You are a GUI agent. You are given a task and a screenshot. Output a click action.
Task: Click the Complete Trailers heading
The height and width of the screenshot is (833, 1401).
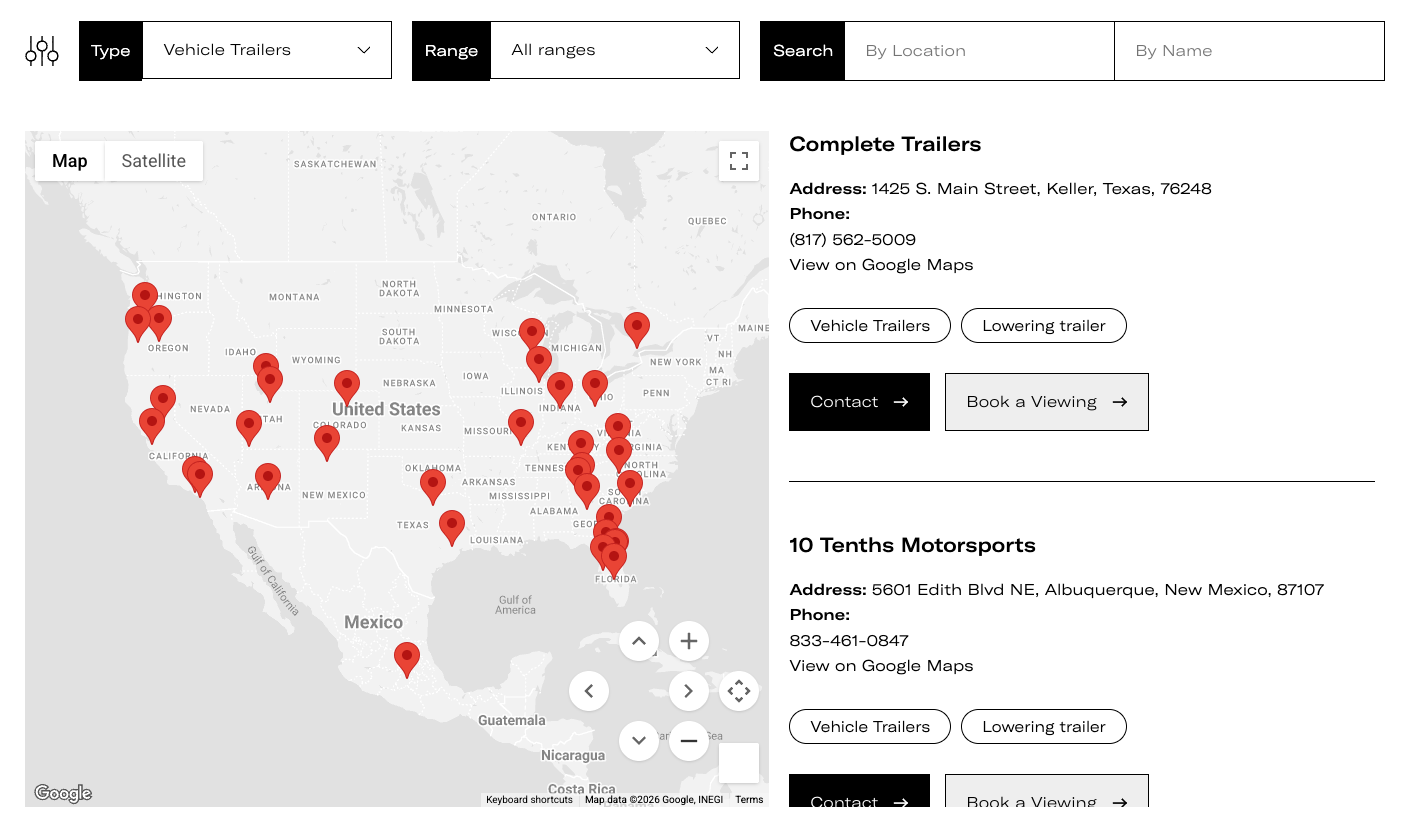coord(885,144)
